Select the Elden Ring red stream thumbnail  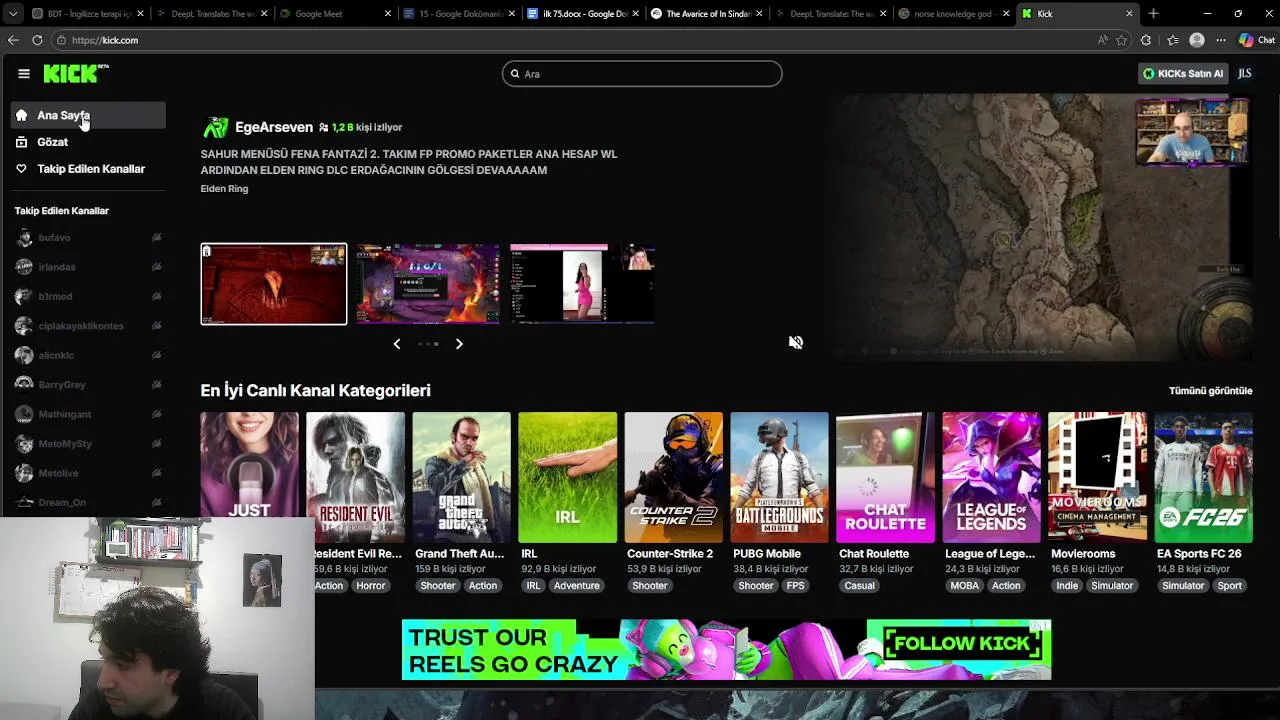pyautogui.click(x=274, y=284)
